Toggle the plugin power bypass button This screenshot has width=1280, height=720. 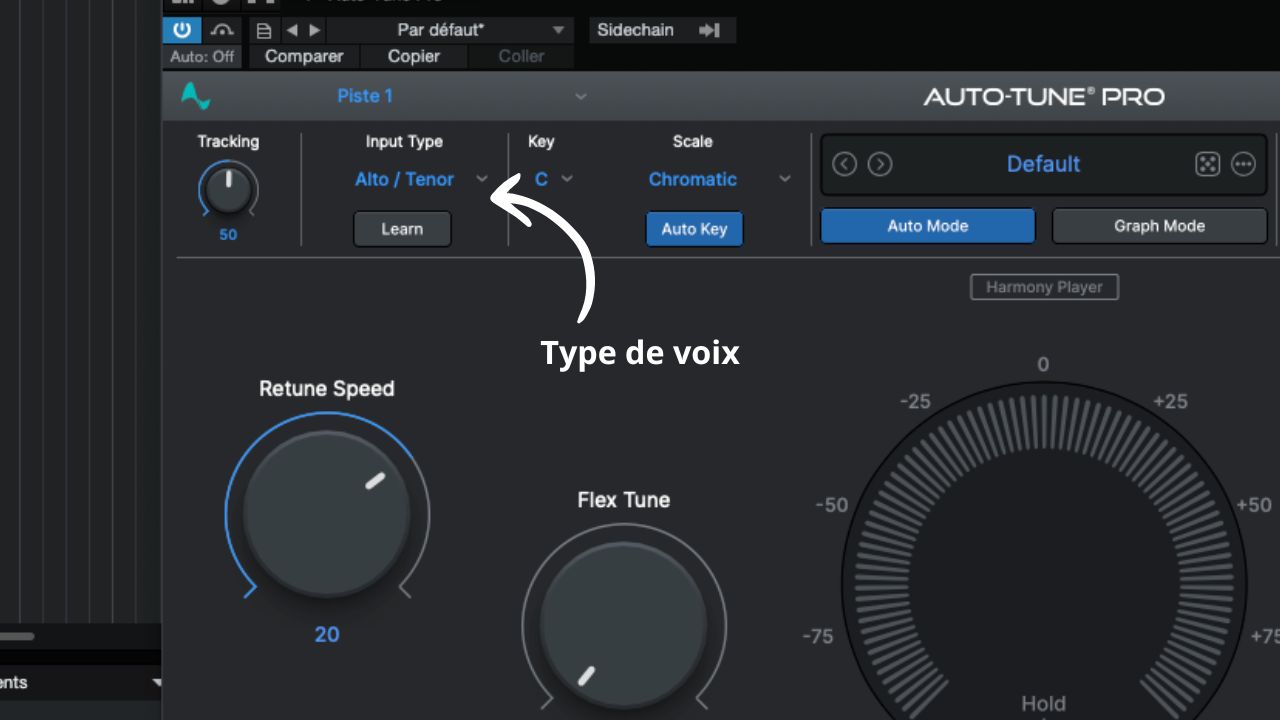click(182, 30)
